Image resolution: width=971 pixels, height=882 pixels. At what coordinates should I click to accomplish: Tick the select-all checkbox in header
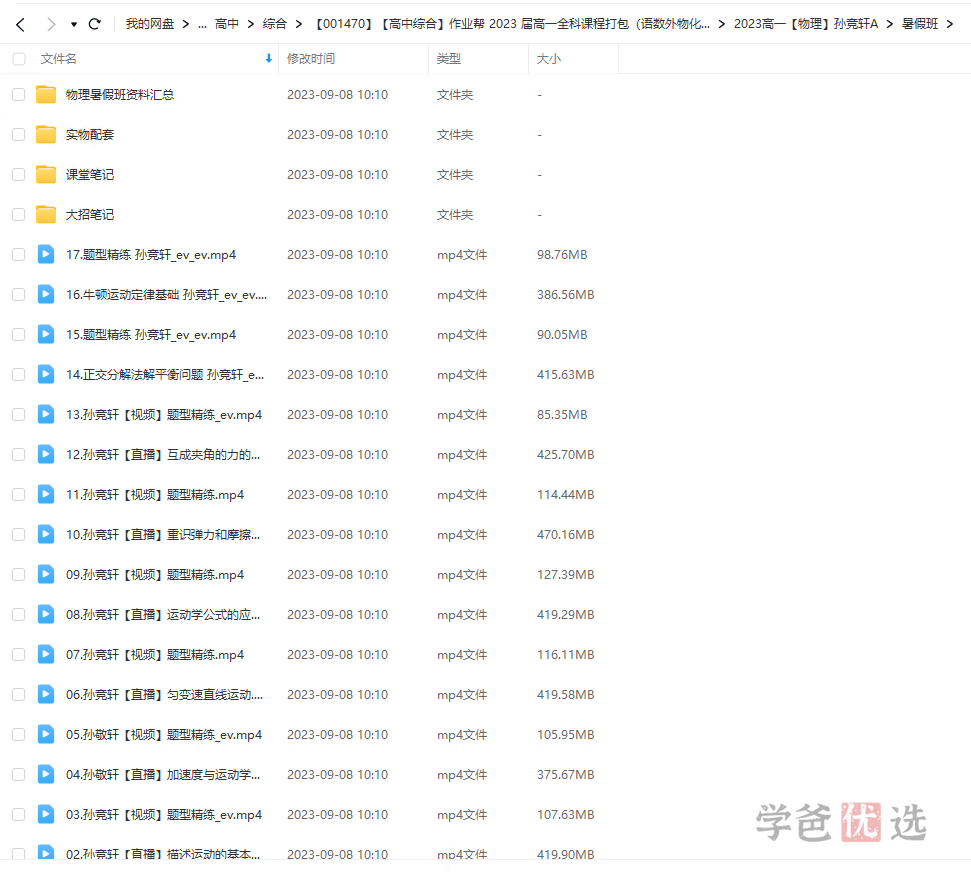(x=19, y=59)
